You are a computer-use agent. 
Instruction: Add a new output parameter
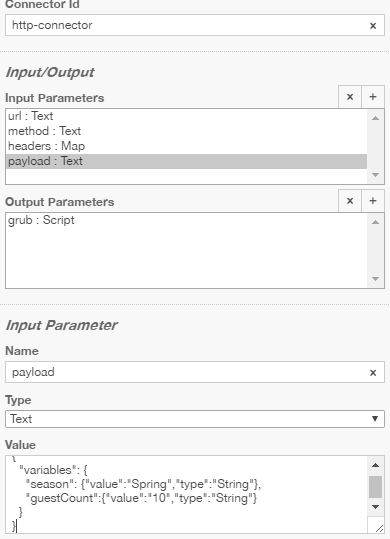pyautogui.click(x=373, y=201)
